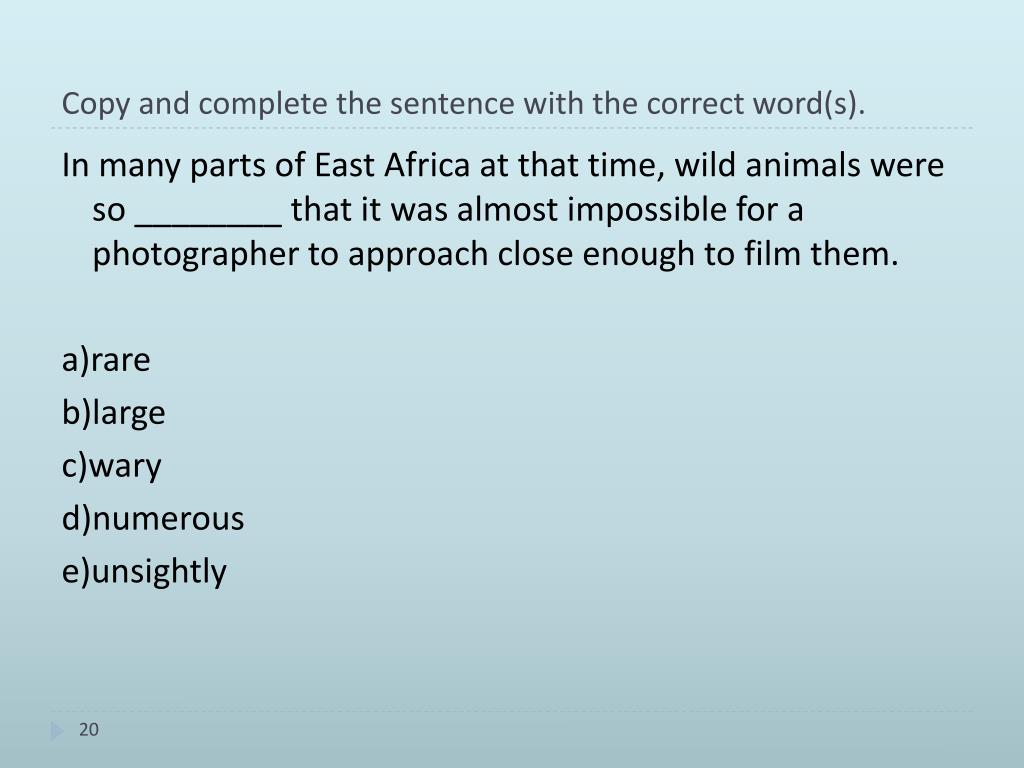Viewport: 1024px width, 768px height.
Task: Click the dotted line above the slide number
Action: coord(512,711)
